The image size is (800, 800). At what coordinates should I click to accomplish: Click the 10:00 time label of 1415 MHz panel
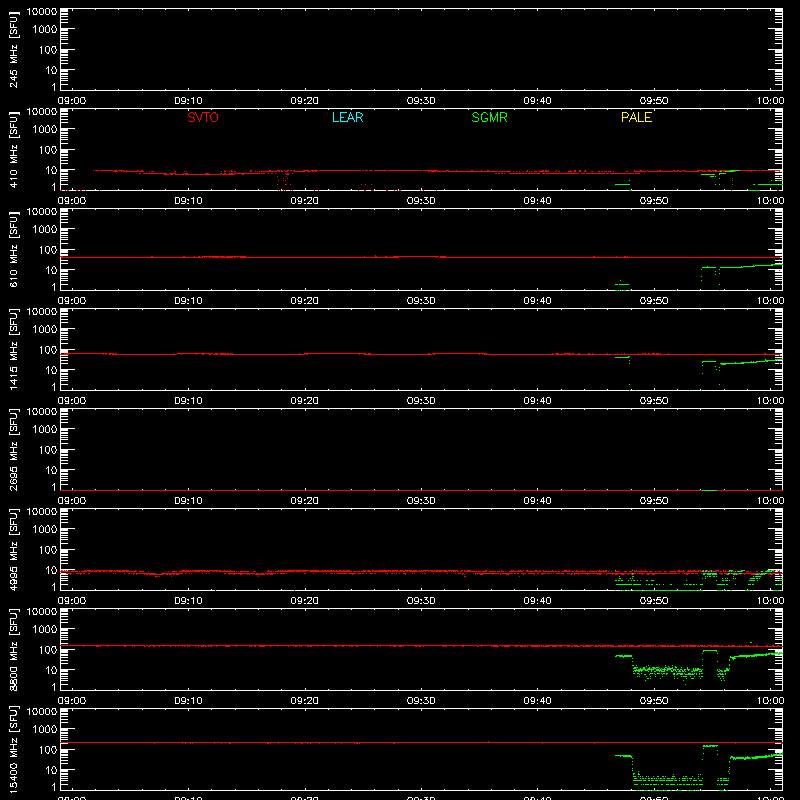pos(770,401)
